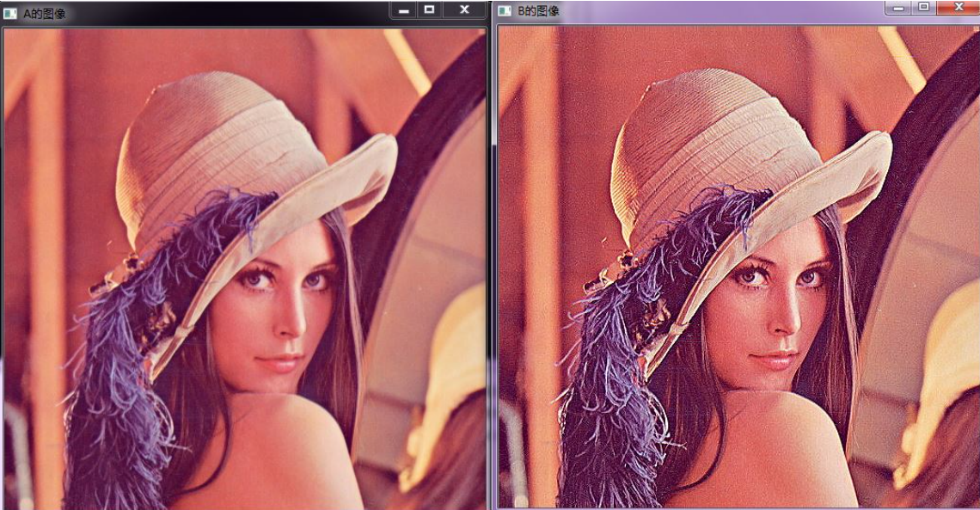980x510 pixels.
Task: Click the "B的图像" window title text
Action: (x=538, y=11)
